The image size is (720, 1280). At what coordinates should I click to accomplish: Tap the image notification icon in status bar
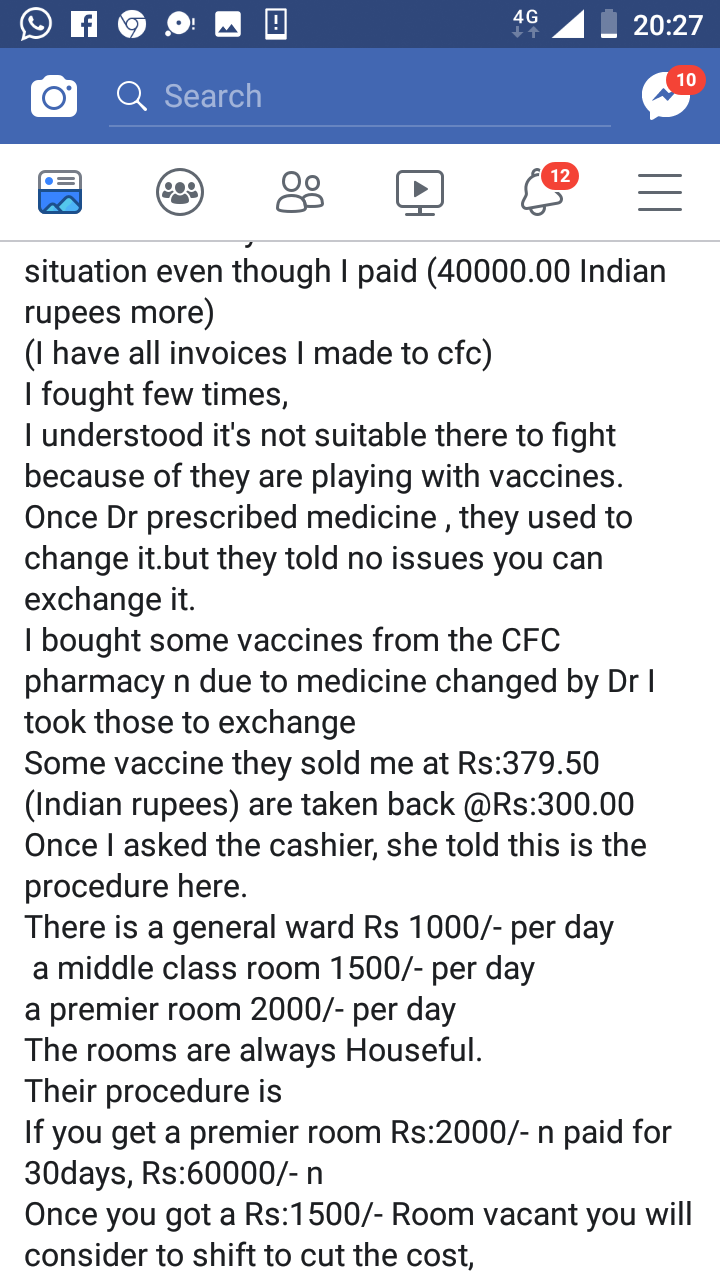[x=228, y=24]
